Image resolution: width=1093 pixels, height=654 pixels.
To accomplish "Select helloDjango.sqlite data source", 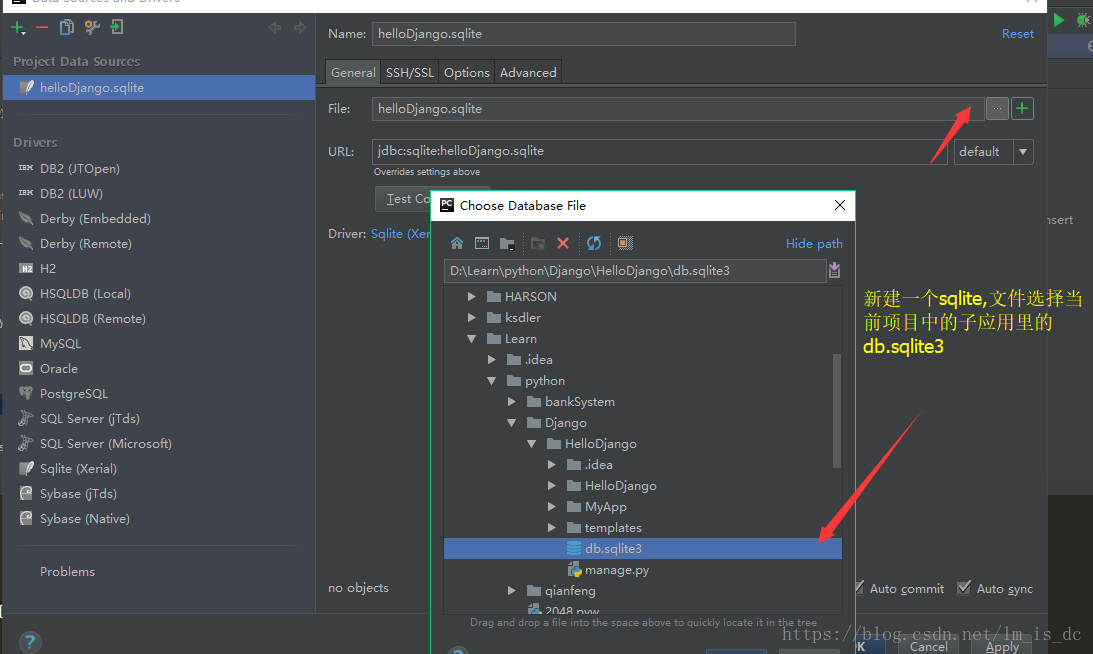I will (x=159, y=88).
